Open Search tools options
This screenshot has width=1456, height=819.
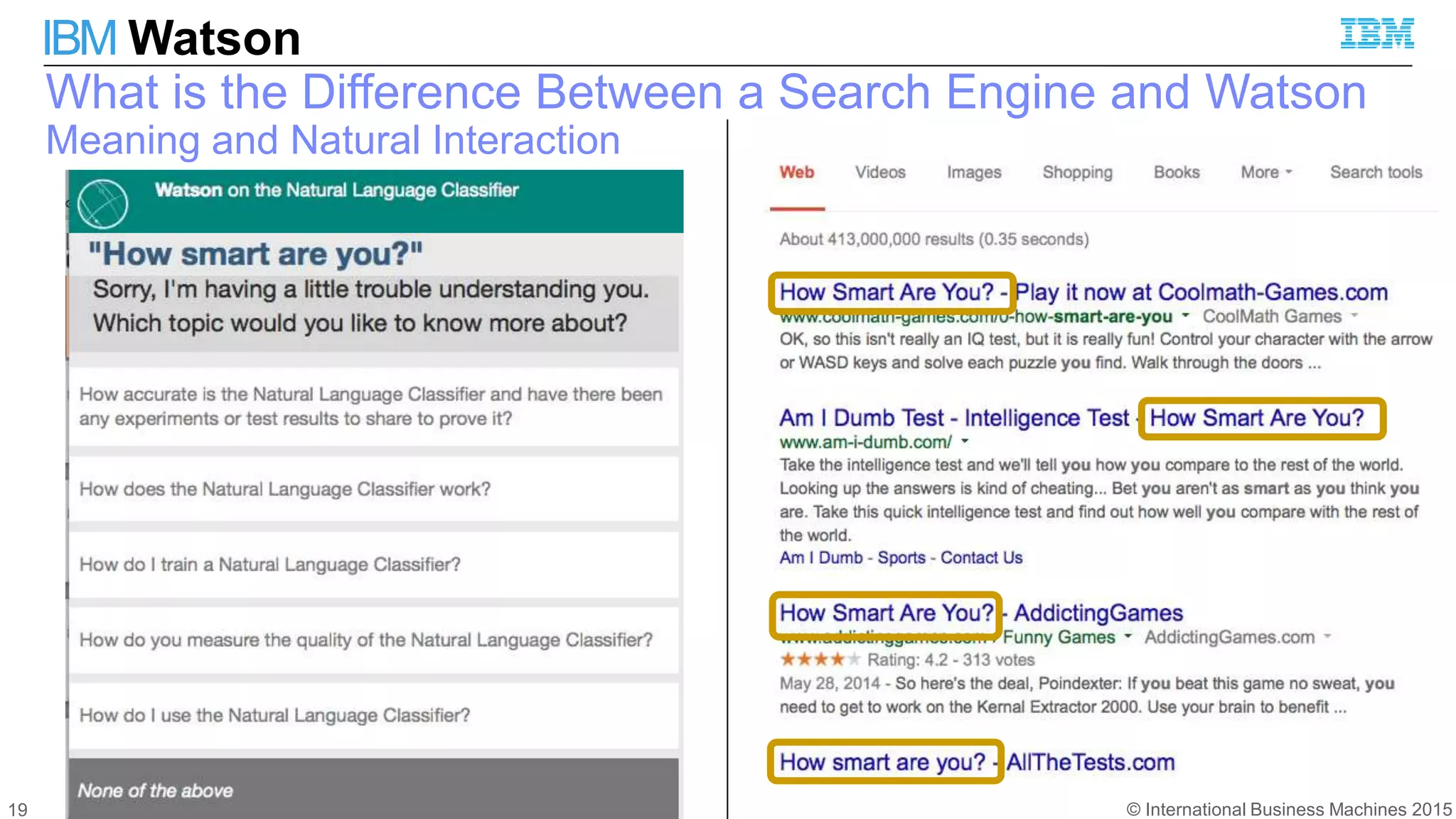[1376, 172]
